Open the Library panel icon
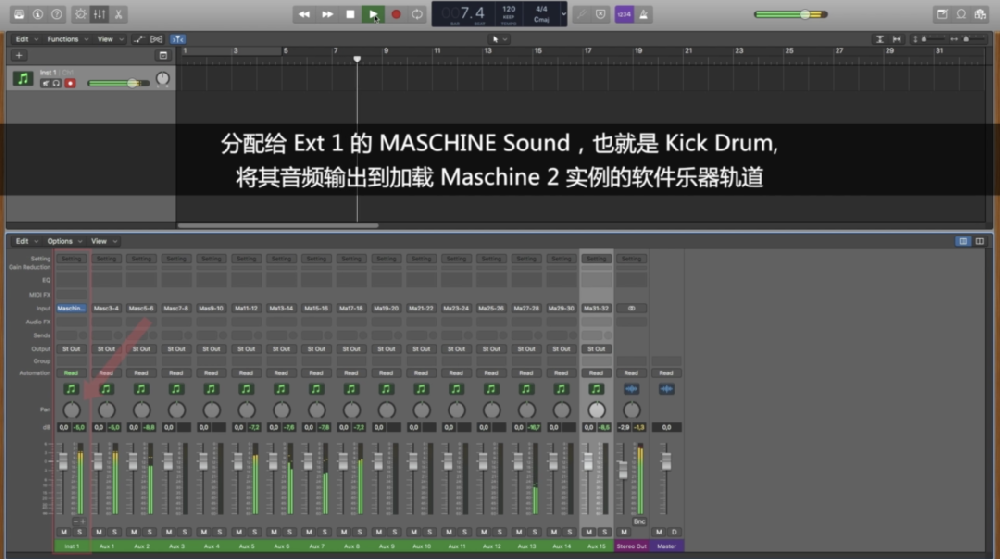This screenshot has height=559, width=1000. point(19,14)
